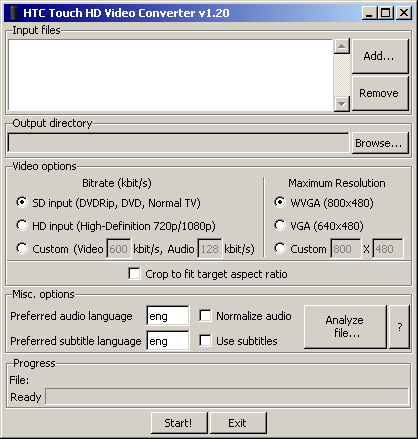Viewport: 418px width, 439px height.
Task: Minimize the Video Converter window
Action: pos(369,13)
